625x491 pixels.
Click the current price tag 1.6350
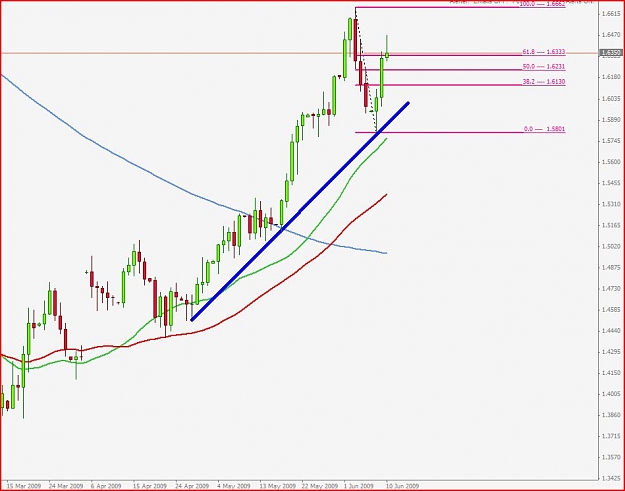coord(611,53)
